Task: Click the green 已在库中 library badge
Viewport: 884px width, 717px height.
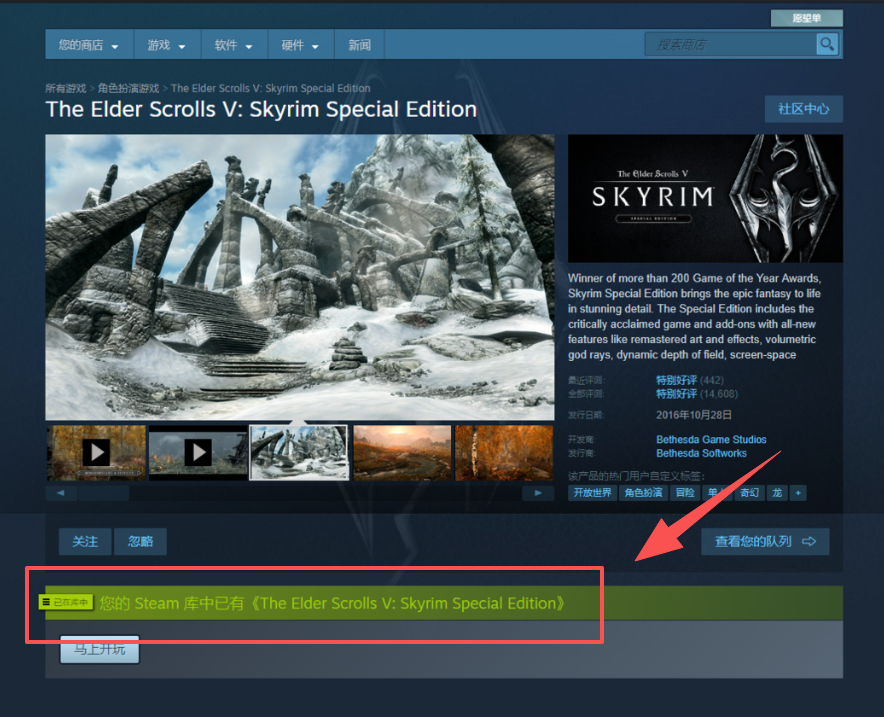Action: click(x=66, y=602)
